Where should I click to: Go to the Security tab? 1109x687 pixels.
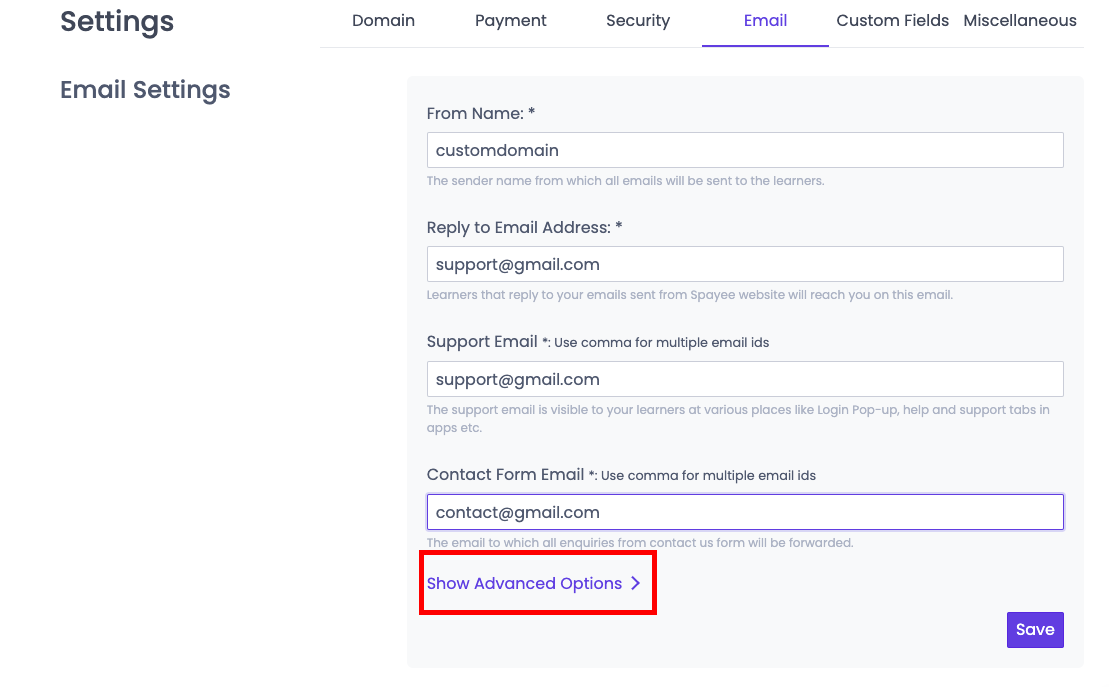[x=638, y=21]
